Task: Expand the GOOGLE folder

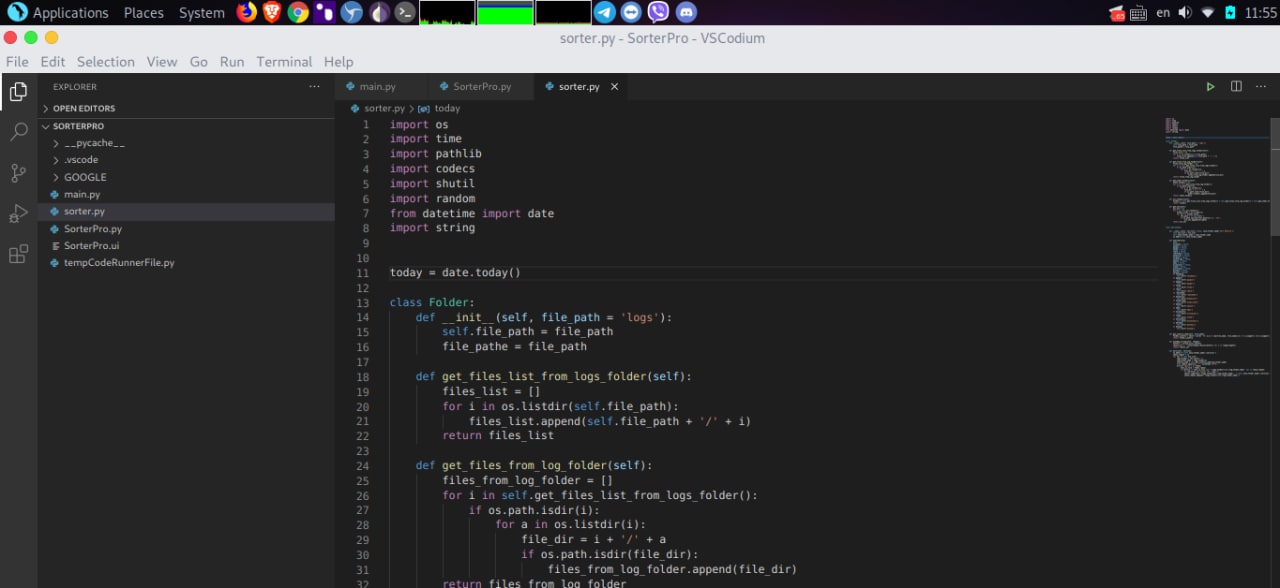Action: point(85,177)
